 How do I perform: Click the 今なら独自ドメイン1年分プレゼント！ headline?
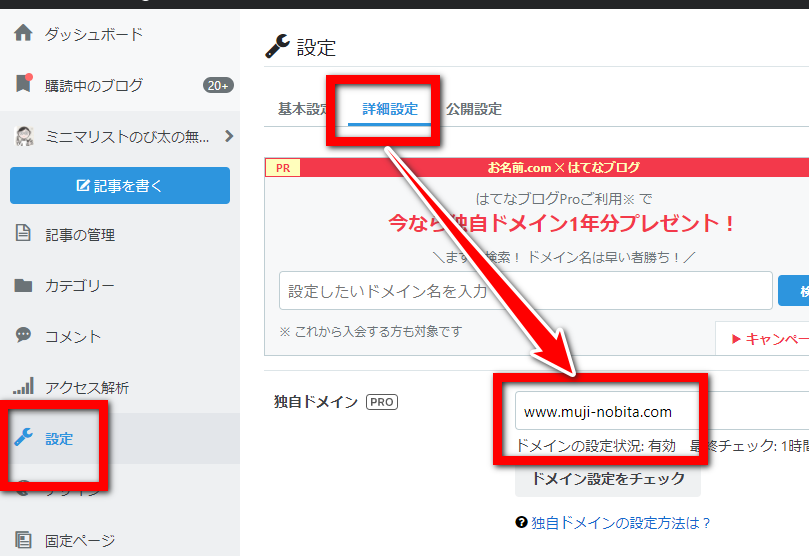[x=562, y=223]
